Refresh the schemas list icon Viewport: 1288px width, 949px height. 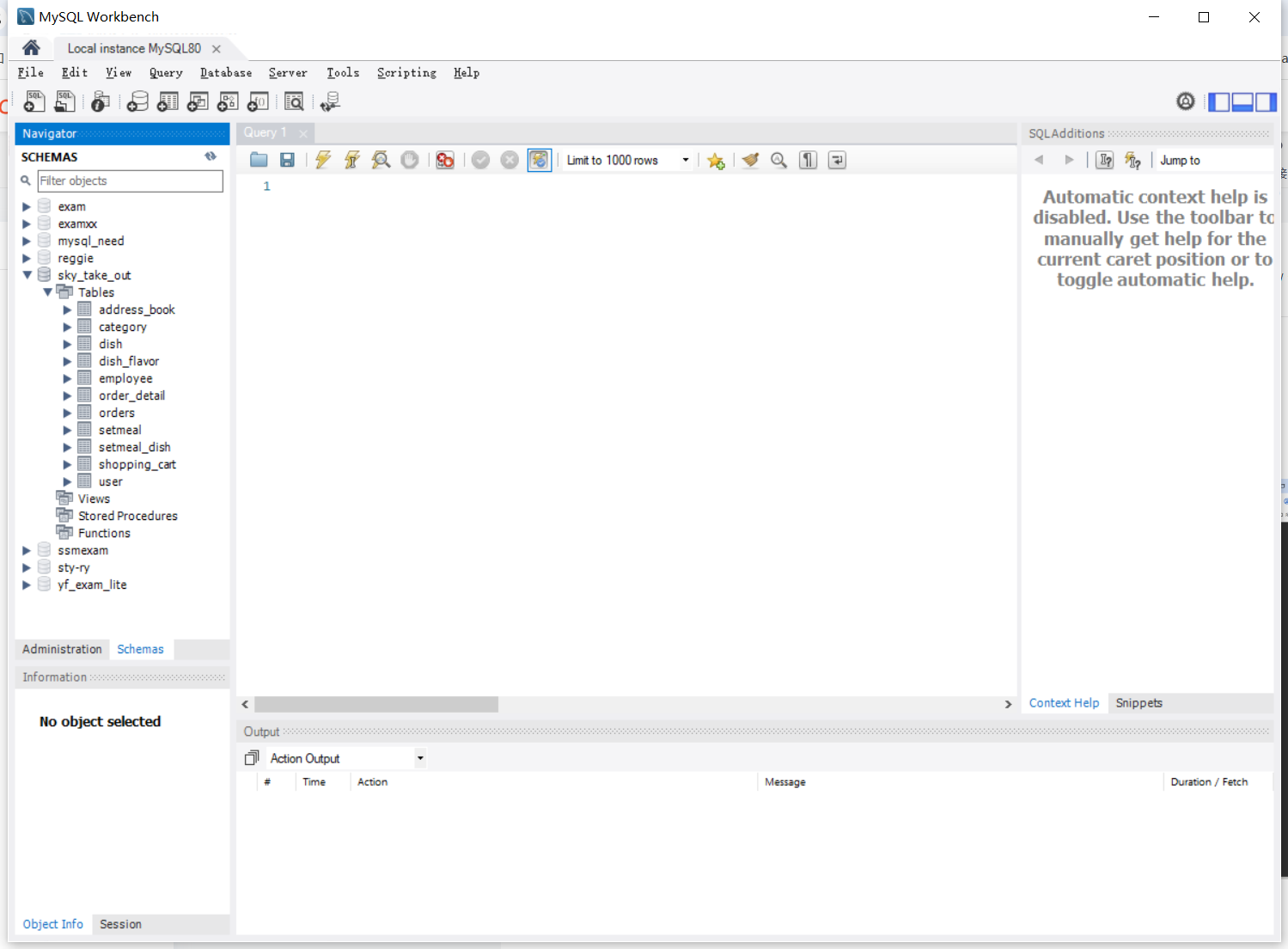pyautogui.click(x=211, y=156)
